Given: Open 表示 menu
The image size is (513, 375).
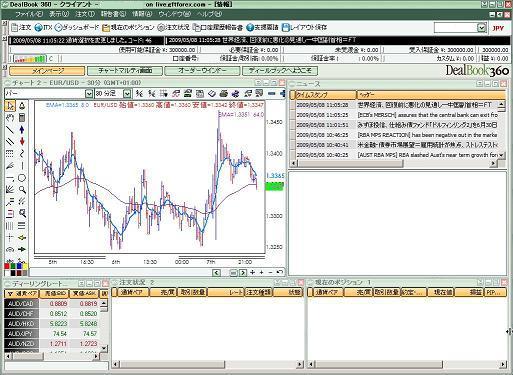Looking at the screenshot, I should coord(59,14).
